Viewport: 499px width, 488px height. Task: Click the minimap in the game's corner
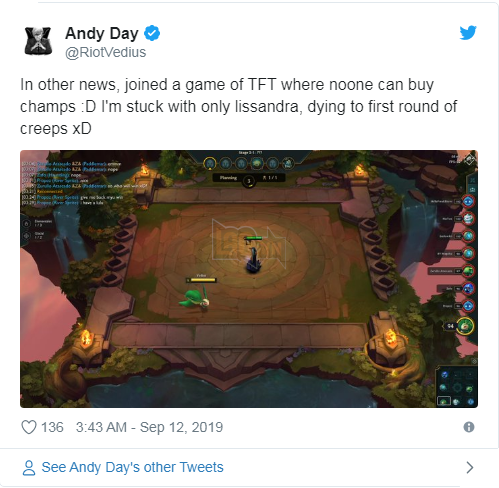[x=457, y=387]
